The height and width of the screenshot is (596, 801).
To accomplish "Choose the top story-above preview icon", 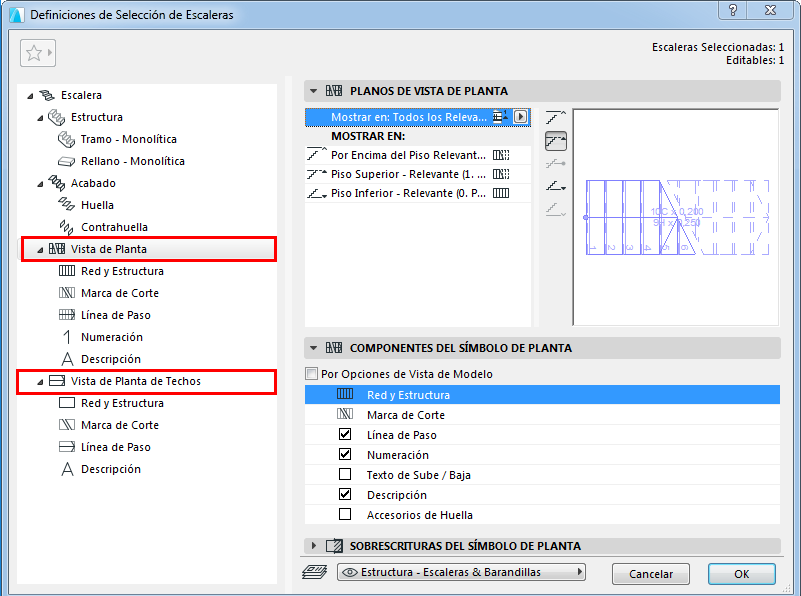I will point(556,118).
